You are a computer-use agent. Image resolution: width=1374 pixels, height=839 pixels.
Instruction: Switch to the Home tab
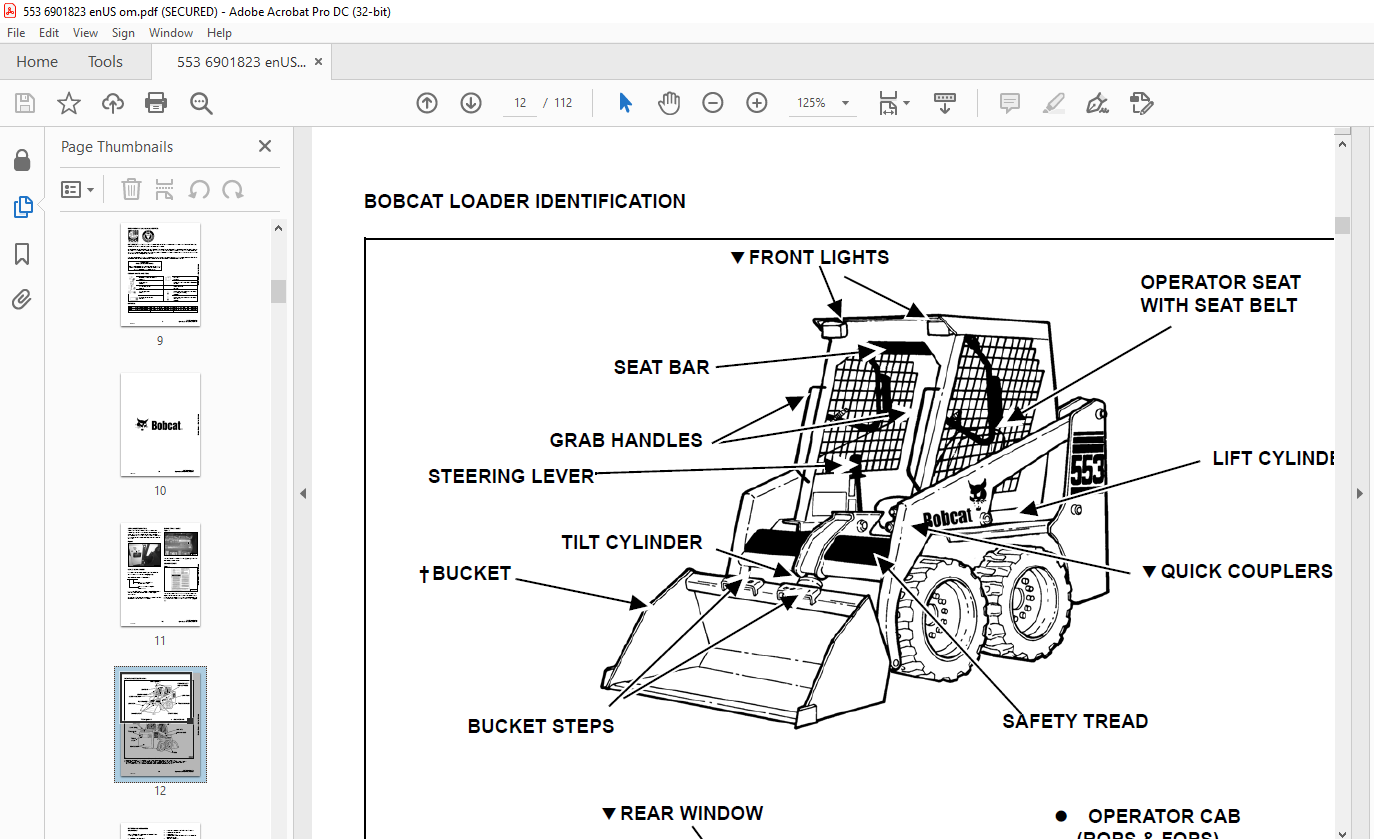[x=37, y=62]
